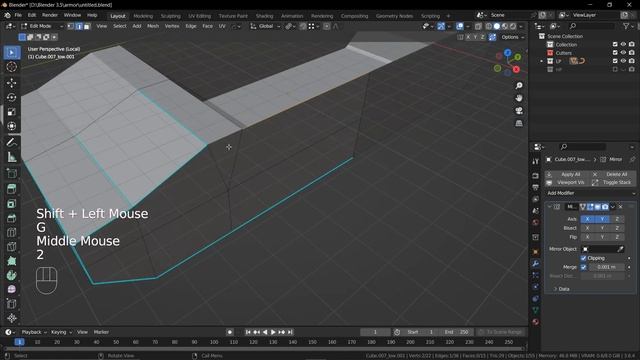This screenshot has width=640, height=360.
Task: Select the Move tool
Action: pos(12,83)
